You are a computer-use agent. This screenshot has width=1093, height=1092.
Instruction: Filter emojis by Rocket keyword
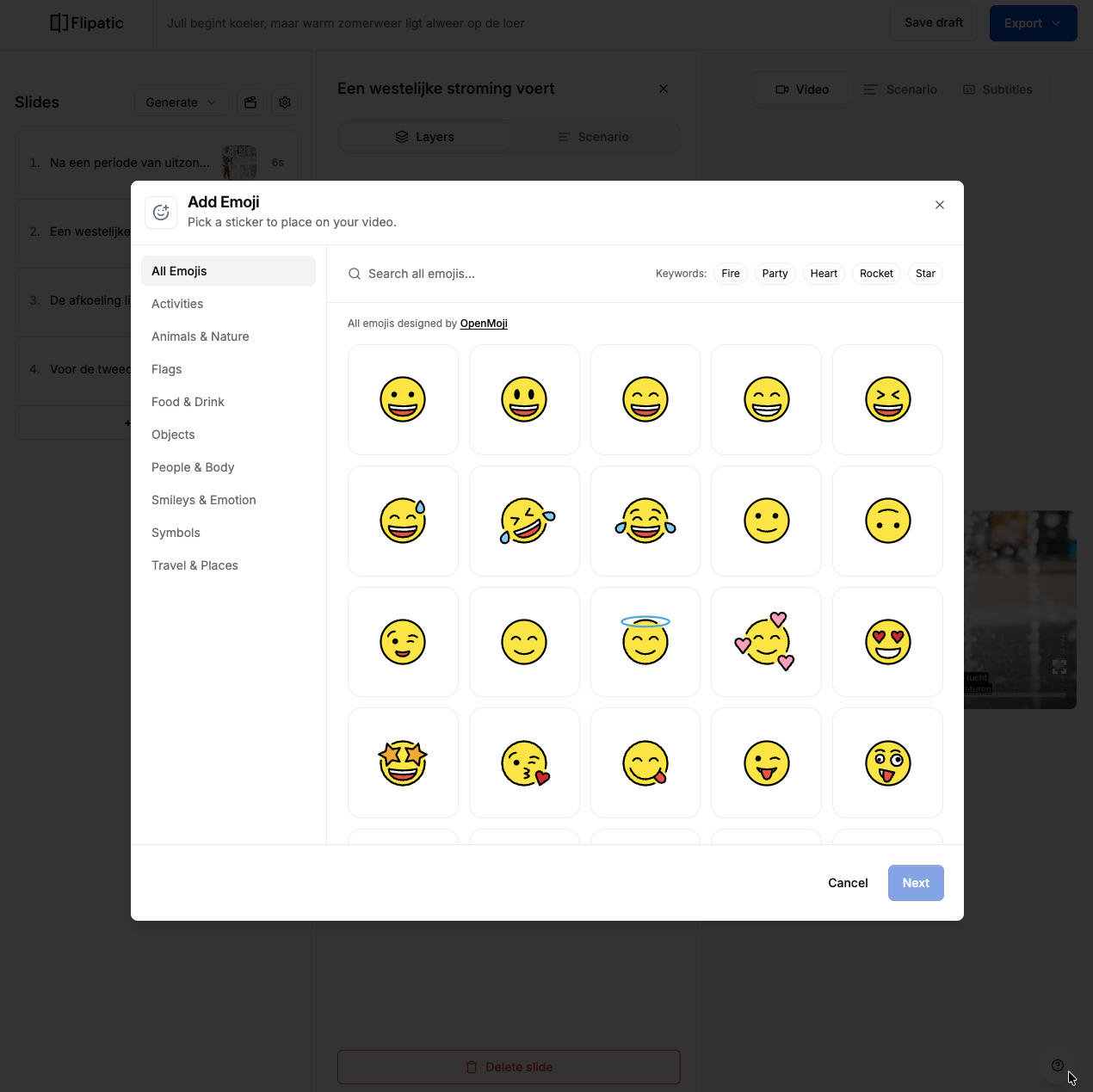876,274
